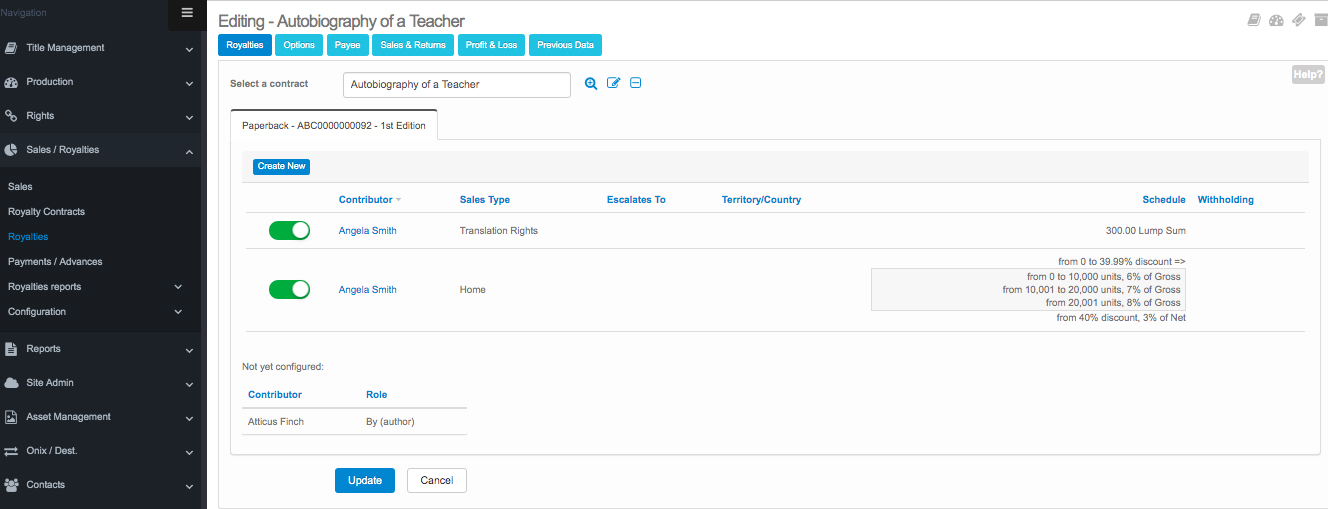Toggle off the Home sales royalty
1328x509 pixels.
coord(289,290)
